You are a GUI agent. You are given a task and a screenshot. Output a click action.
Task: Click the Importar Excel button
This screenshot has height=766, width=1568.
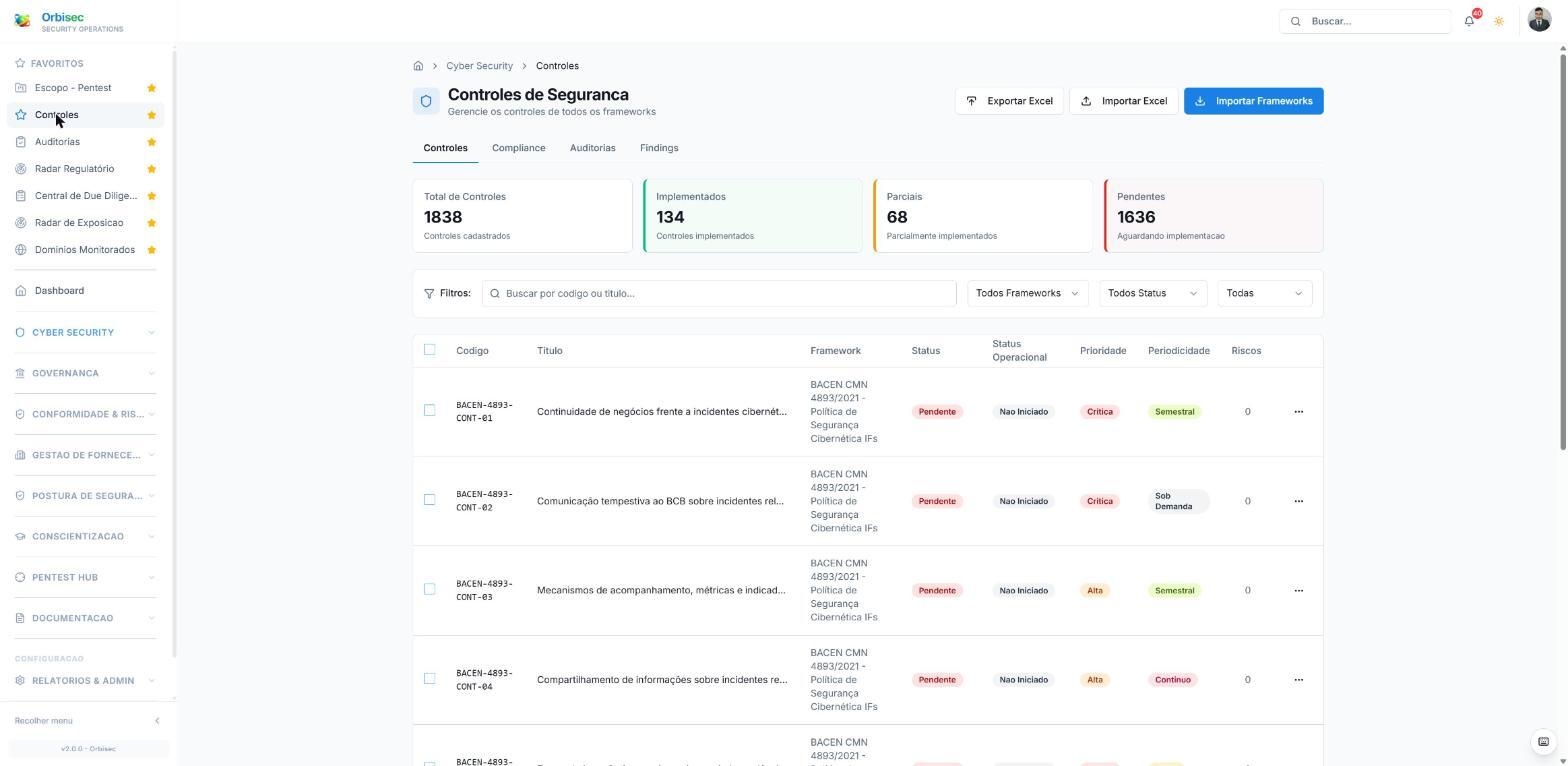coord(1124,101)
